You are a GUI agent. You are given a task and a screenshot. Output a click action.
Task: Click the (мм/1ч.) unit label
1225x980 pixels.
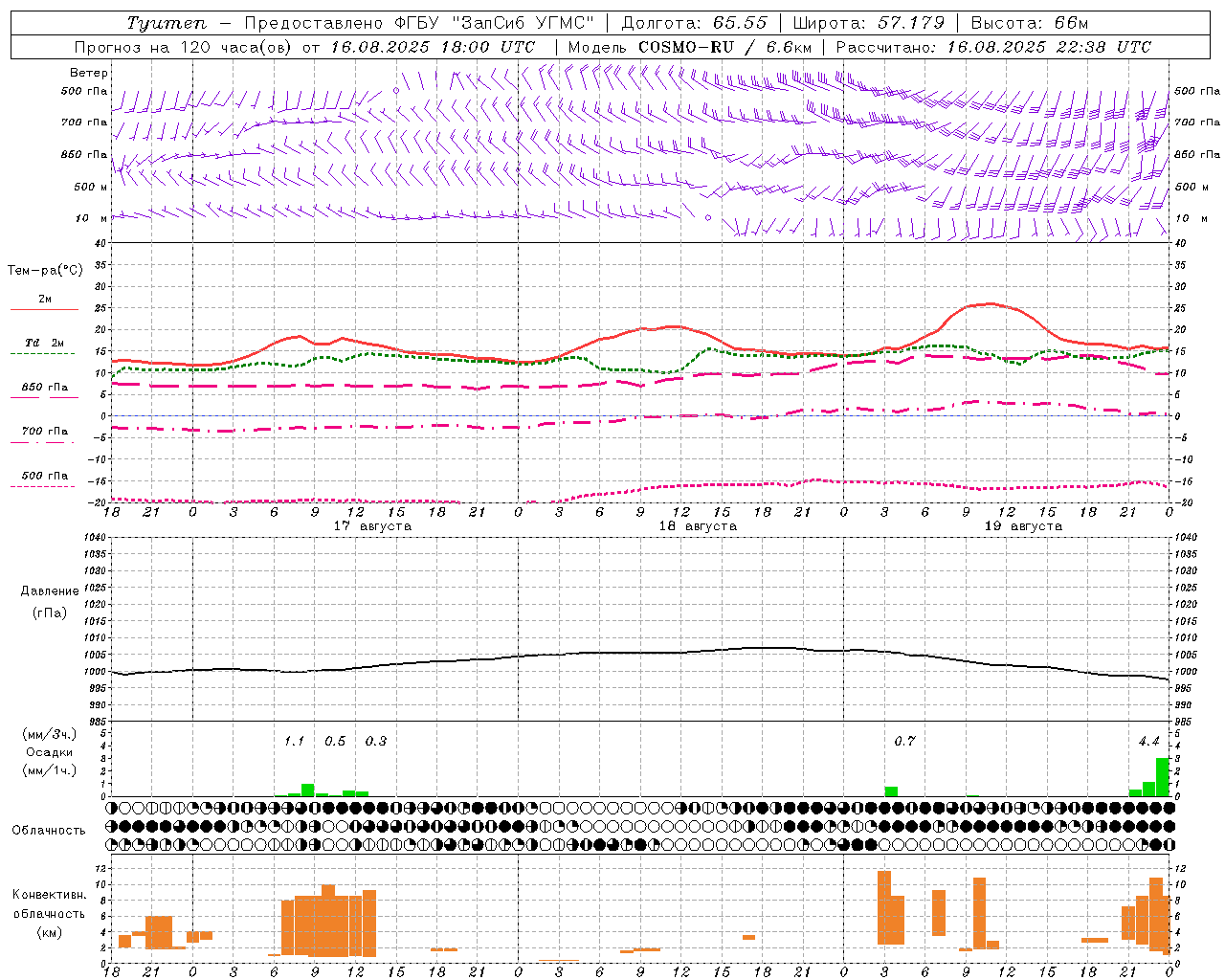point(49,770)
